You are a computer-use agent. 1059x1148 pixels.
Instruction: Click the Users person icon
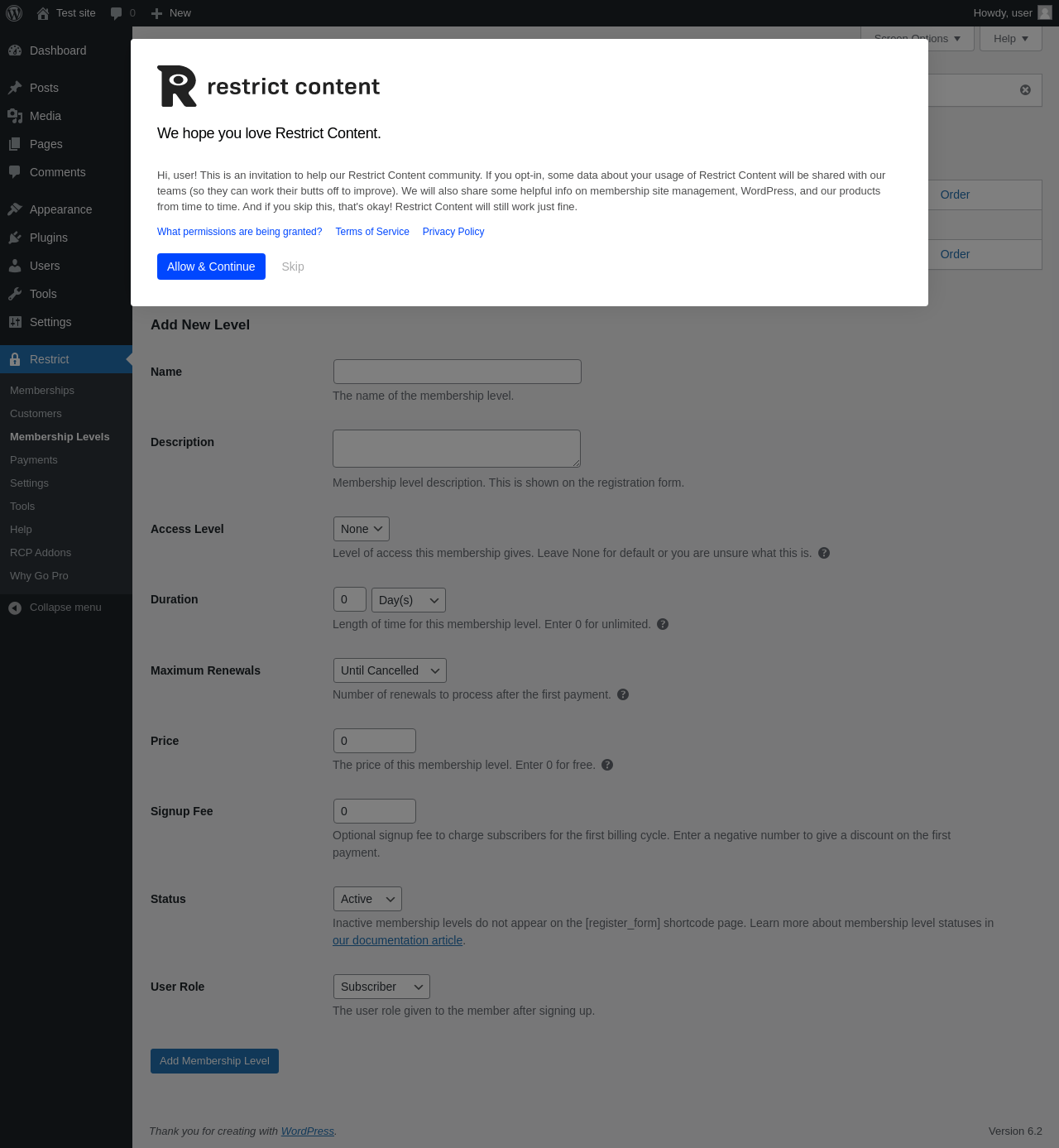pos(15,266)
